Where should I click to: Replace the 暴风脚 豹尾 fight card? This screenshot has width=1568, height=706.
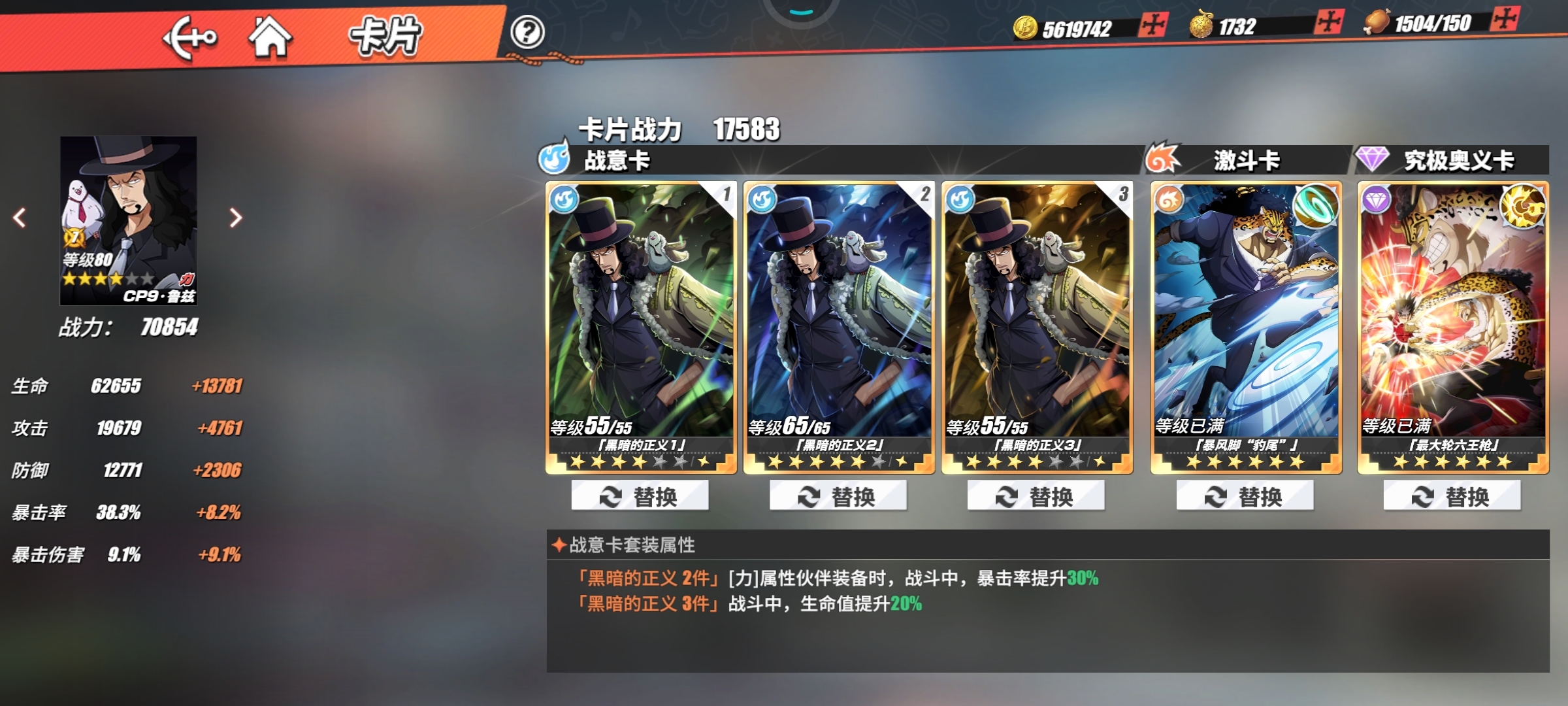1245,496
